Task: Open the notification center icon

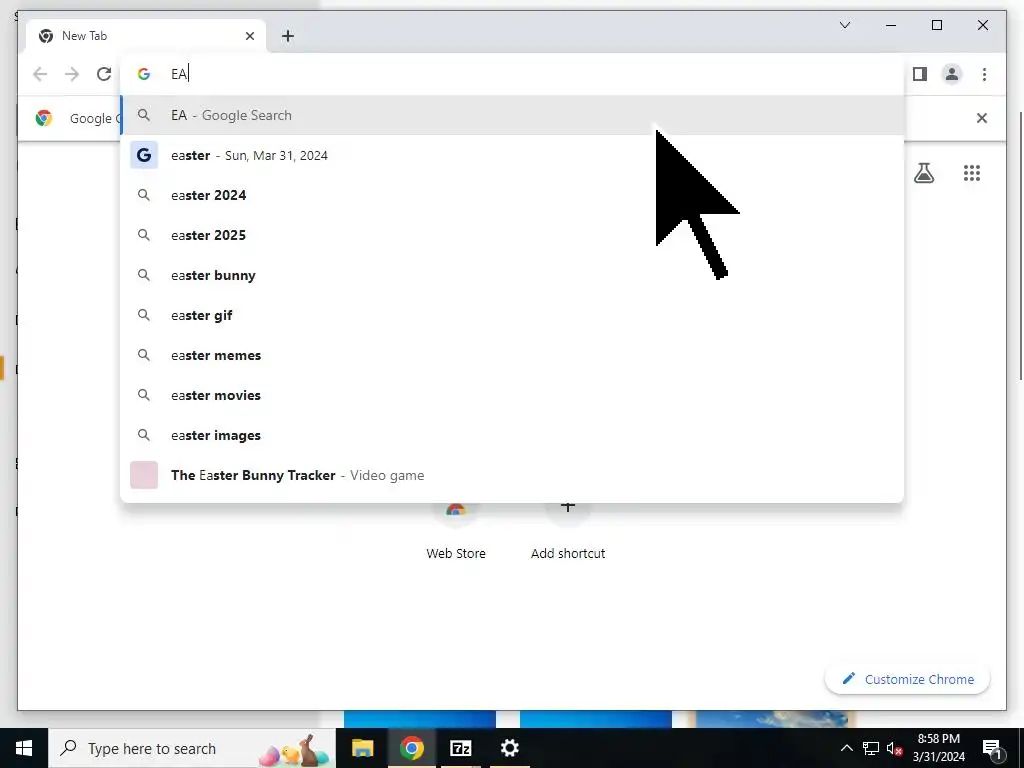Action: pos(992,748)
